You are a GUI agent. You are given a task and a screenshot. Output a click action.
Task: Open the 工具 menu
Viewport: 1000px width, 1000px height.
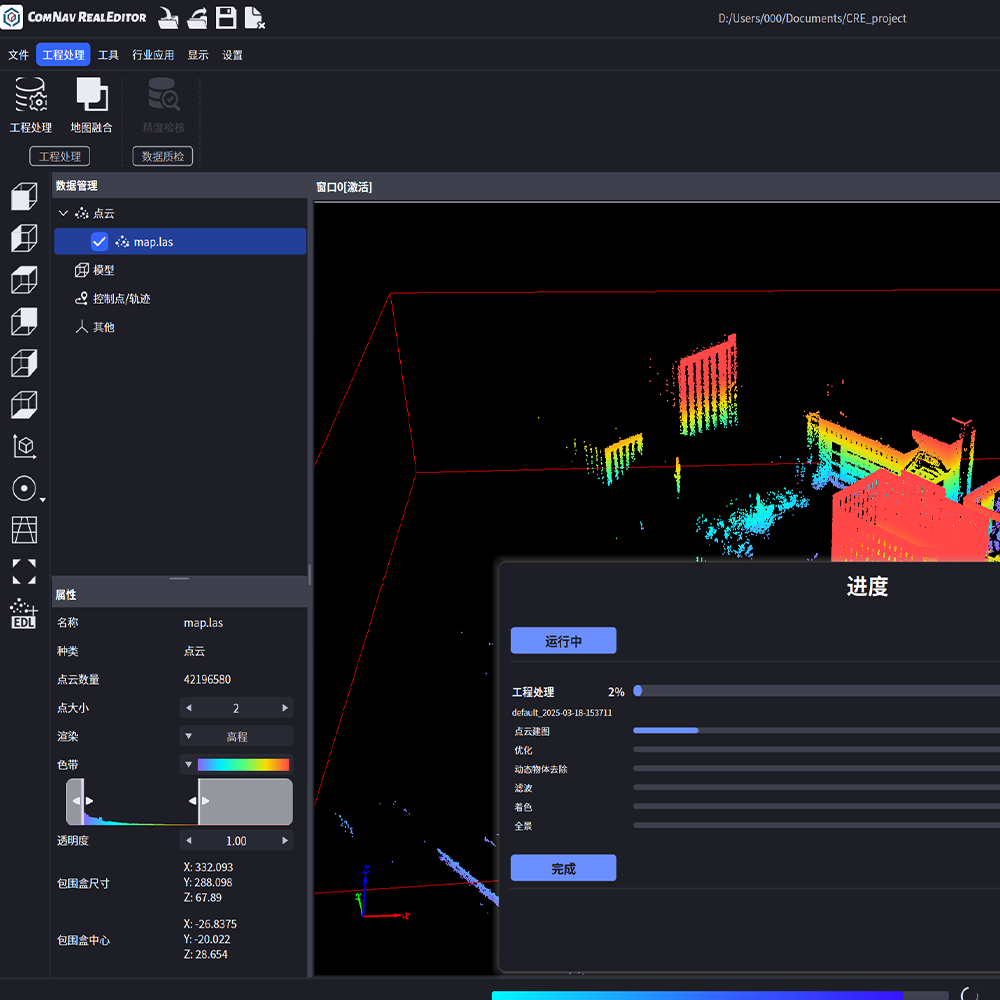pos(108,55)
